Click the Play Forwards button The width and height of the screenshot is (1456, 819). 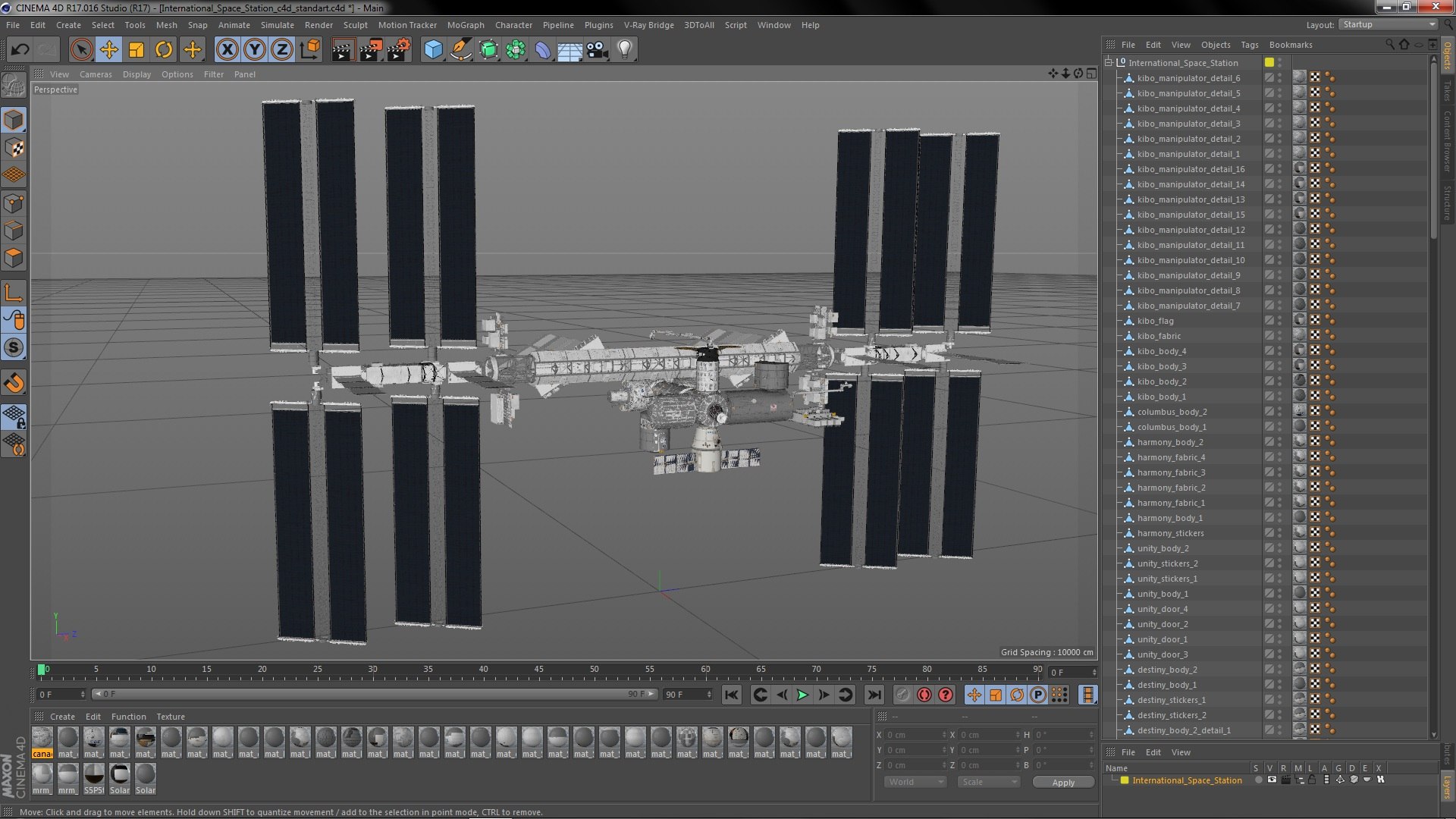802,695
